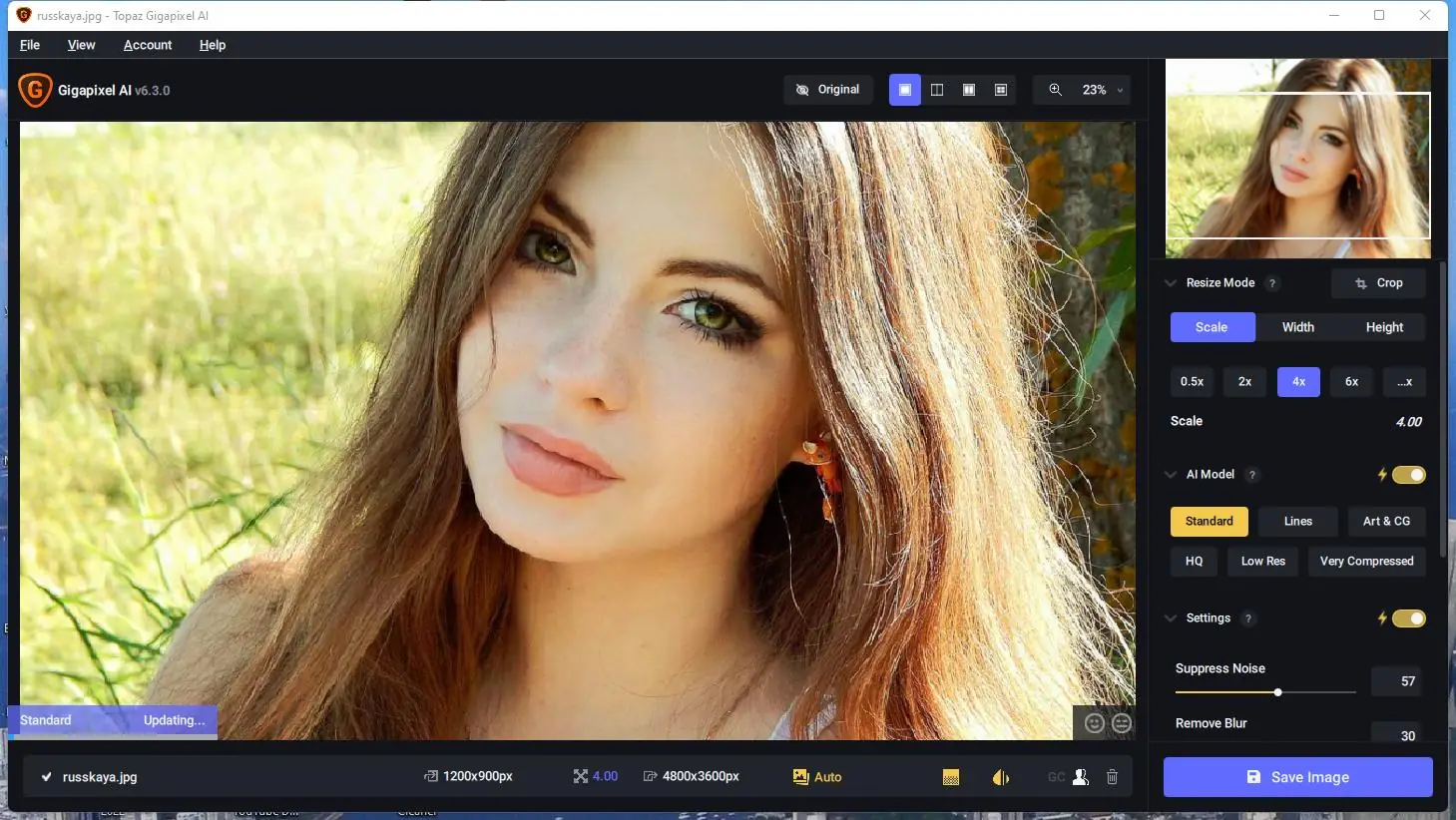Collapse the AI Model section

tap(1171, 475)
